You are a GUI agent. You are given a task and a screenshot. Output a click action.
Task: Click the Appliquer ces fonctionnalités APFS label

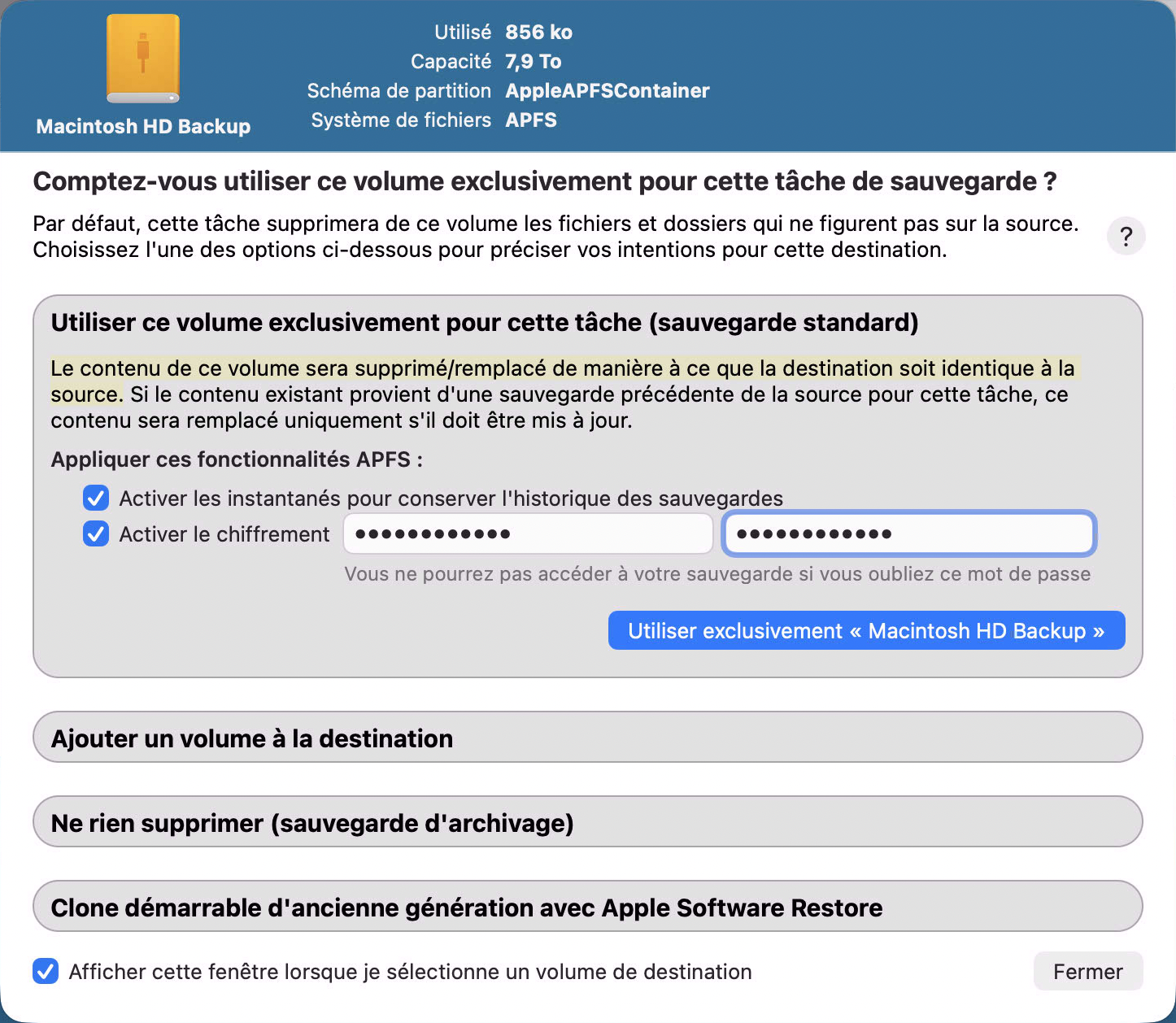[x=237, y=459]
